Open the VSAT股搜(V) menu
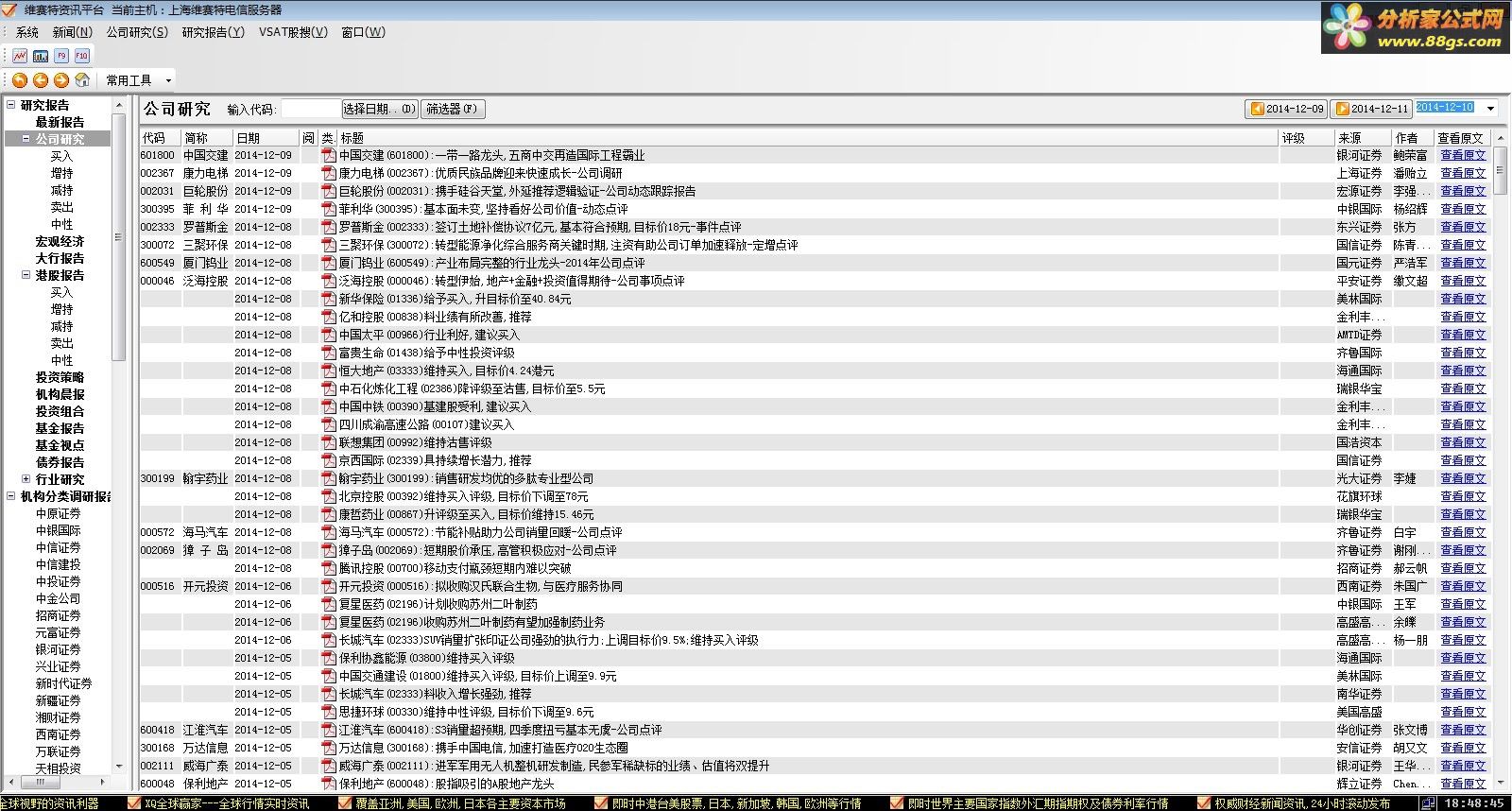 (x=293, y=32)
